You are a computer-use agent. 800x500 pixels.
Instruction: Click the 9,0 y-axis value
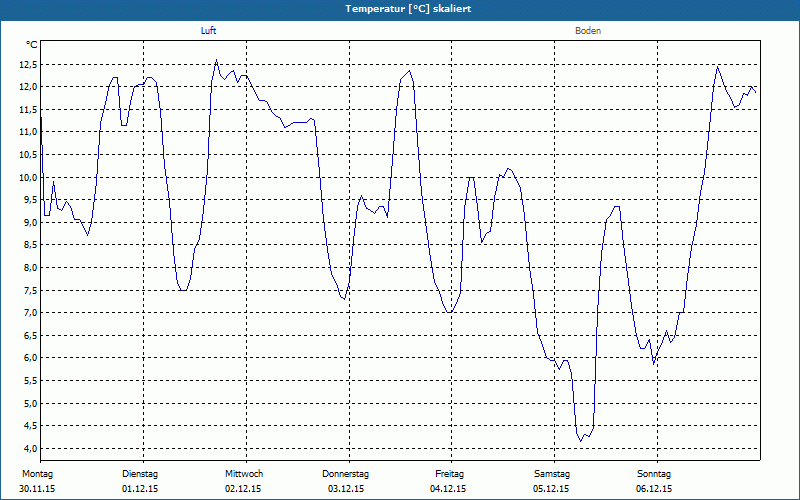pos(30,222)
